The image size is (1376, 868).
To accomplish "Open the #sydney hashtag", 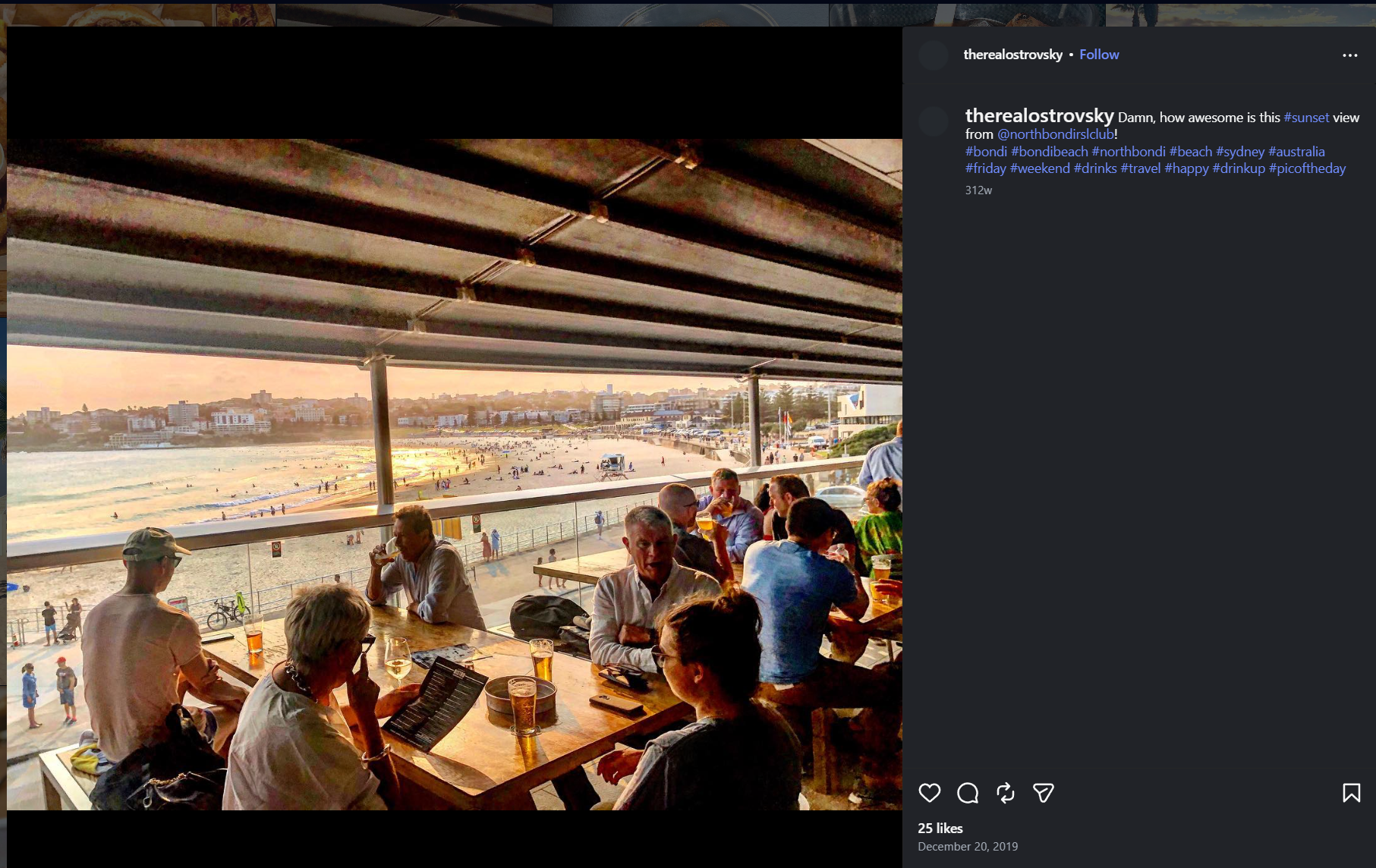I will click(x=1240, y=152).
